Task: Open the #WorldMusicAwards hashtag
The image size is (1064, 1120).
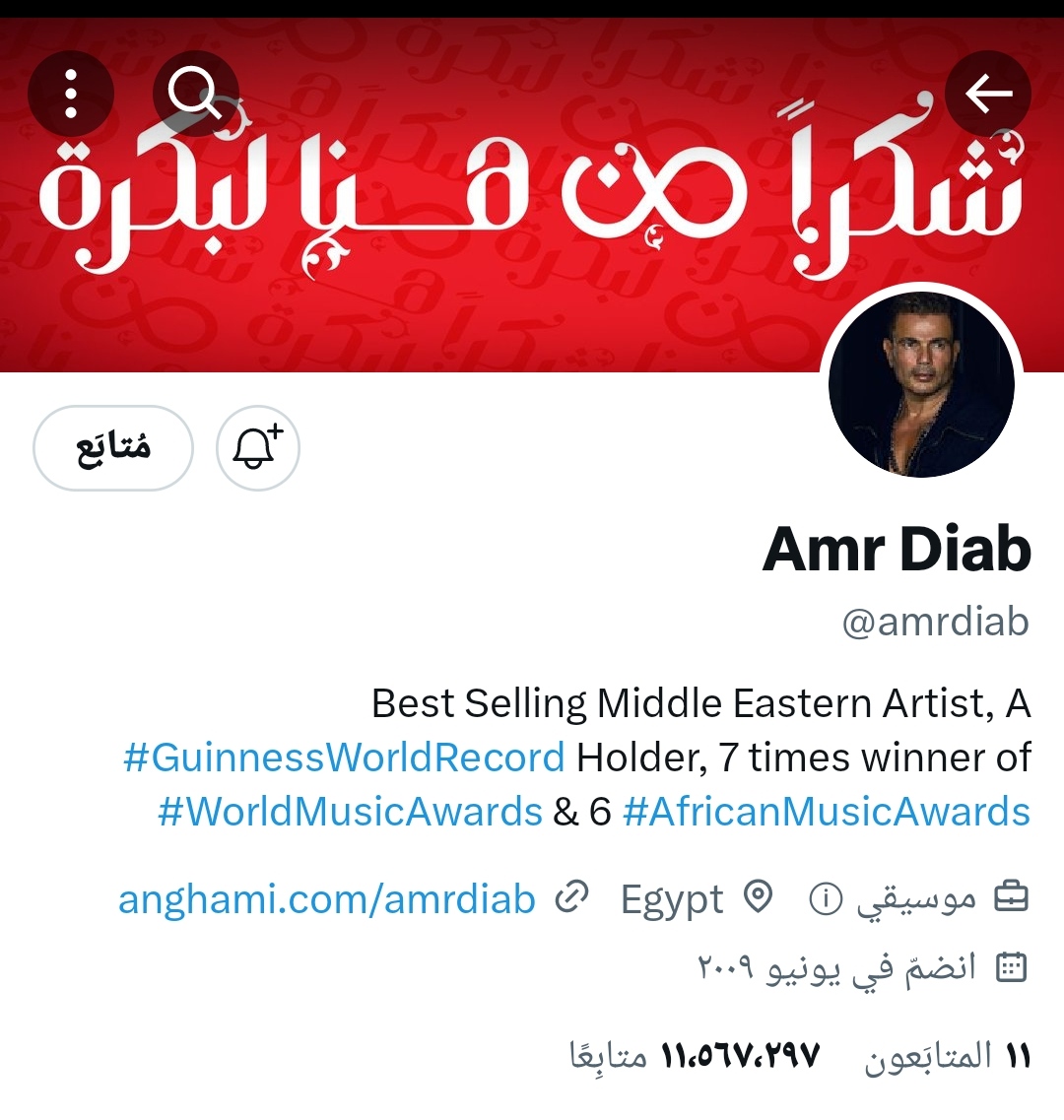Action: point(350,812)
